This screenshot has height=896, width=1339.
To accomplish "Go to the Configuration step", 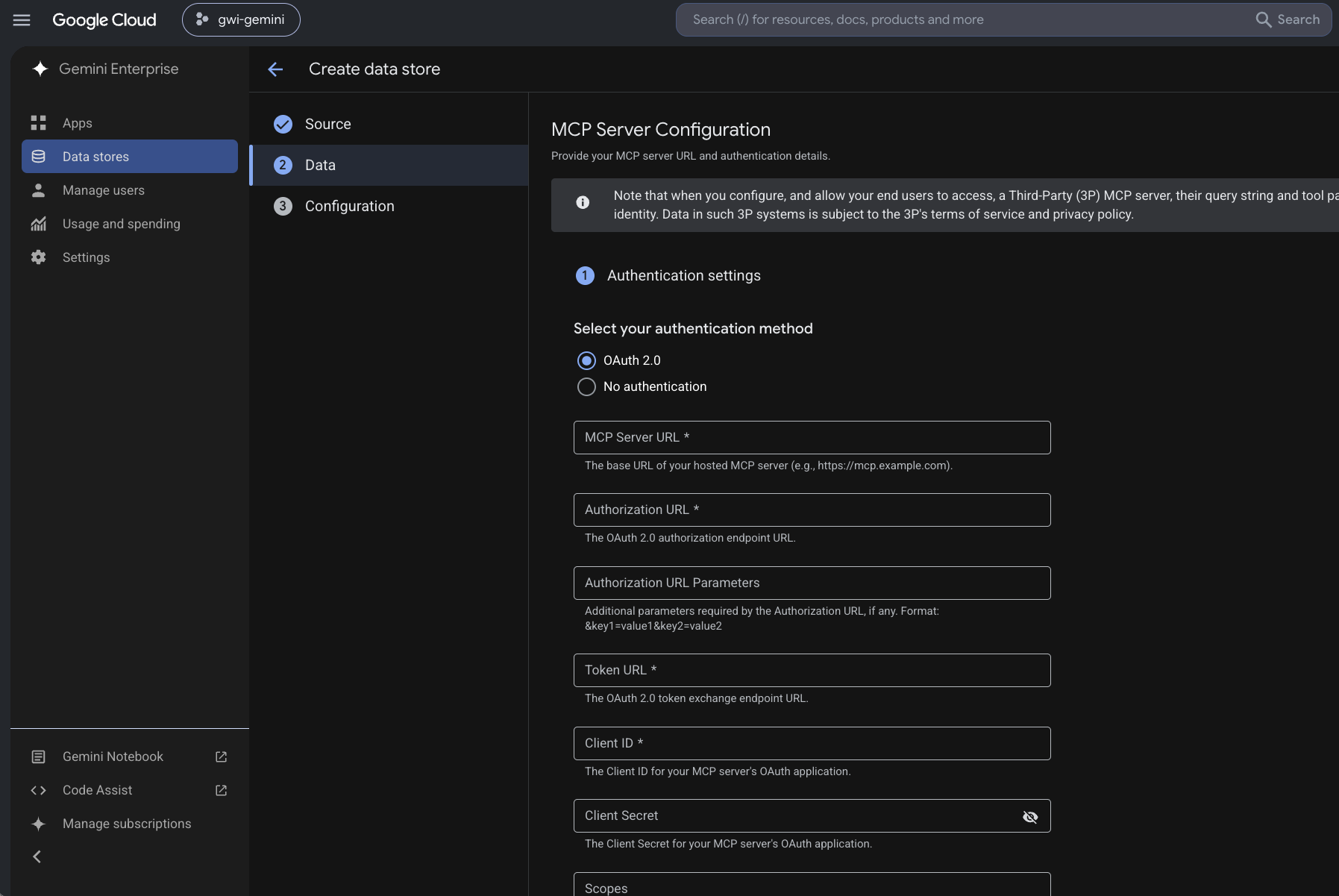I will pos(389,206).
